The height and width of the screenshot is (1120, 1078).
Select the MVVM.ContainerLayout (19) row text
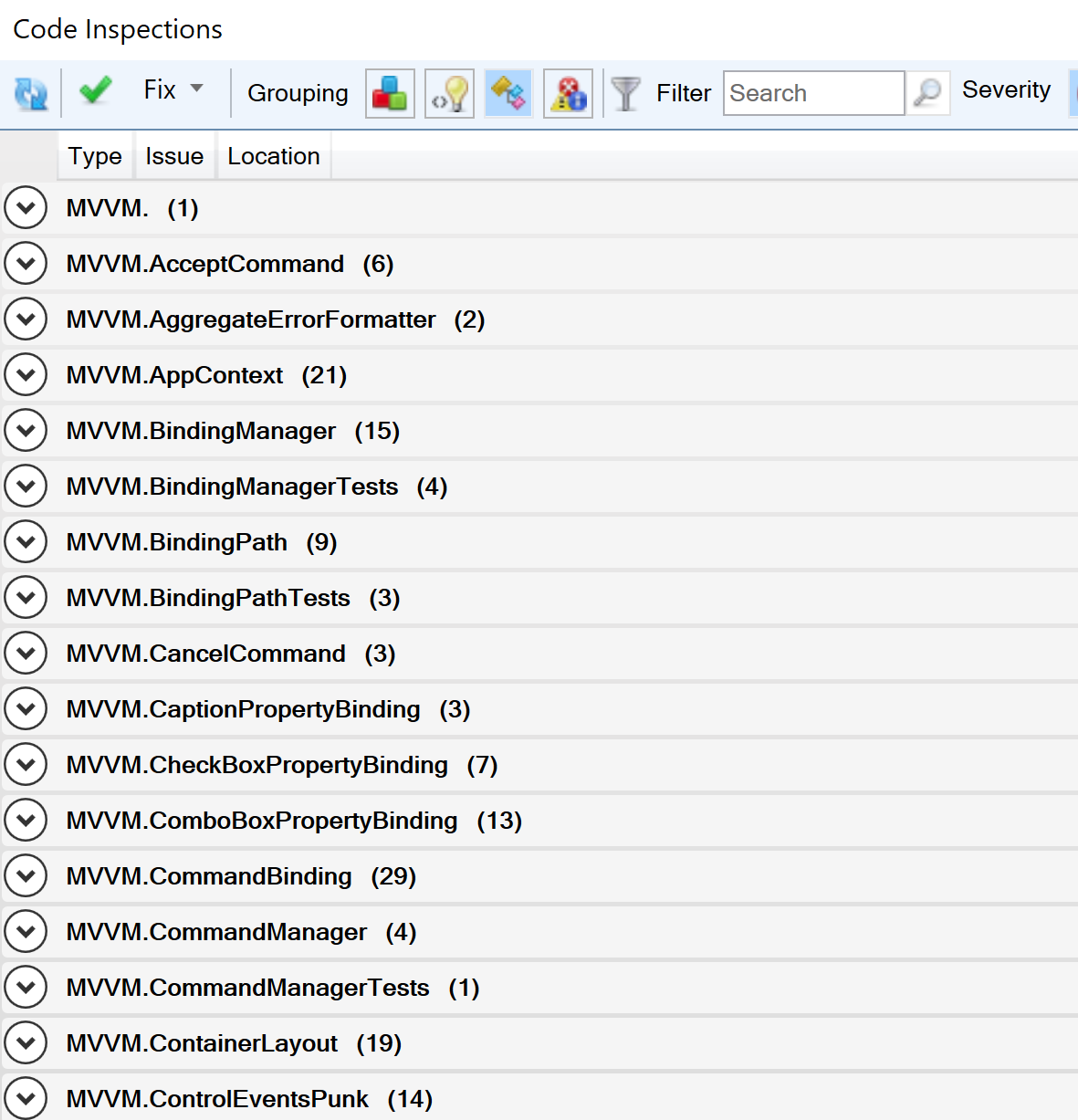click(x=234, y=1043)
